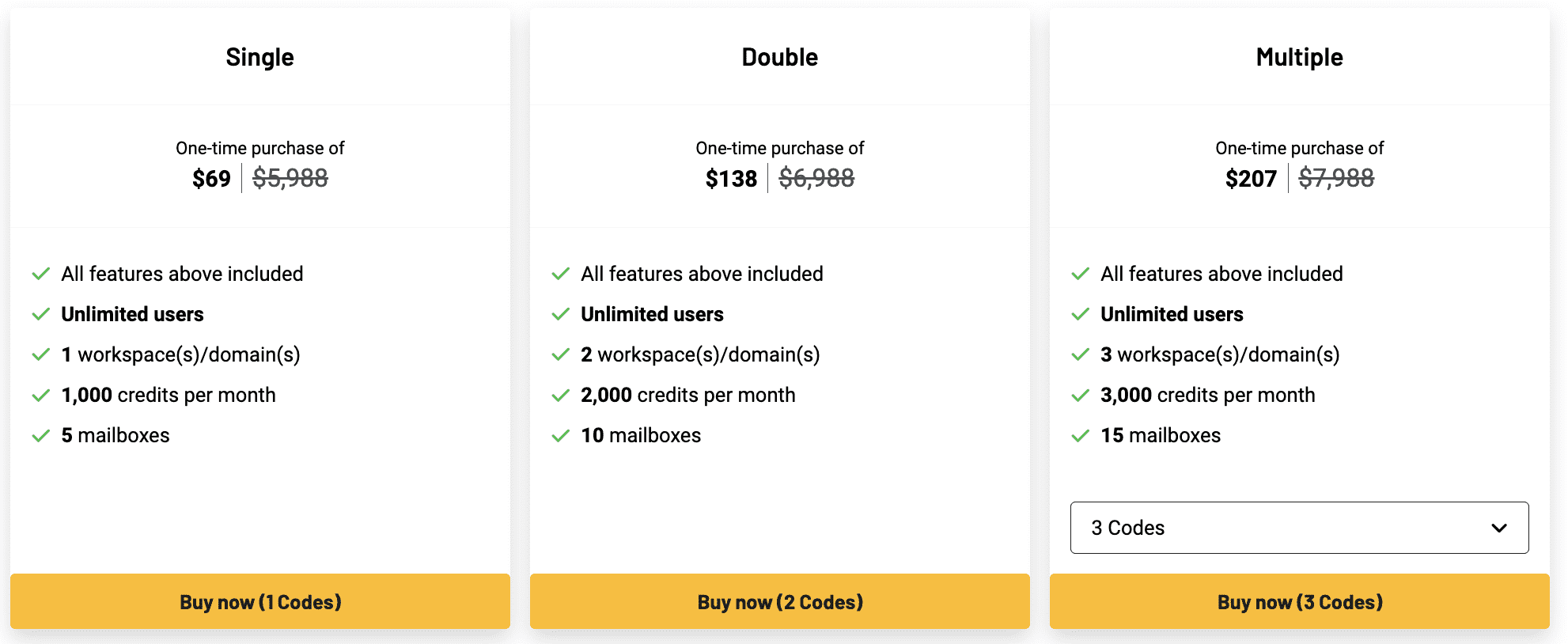Screen dimensions: 1568x644
Task: Select the Single plan heading
Action: [259, 57]
